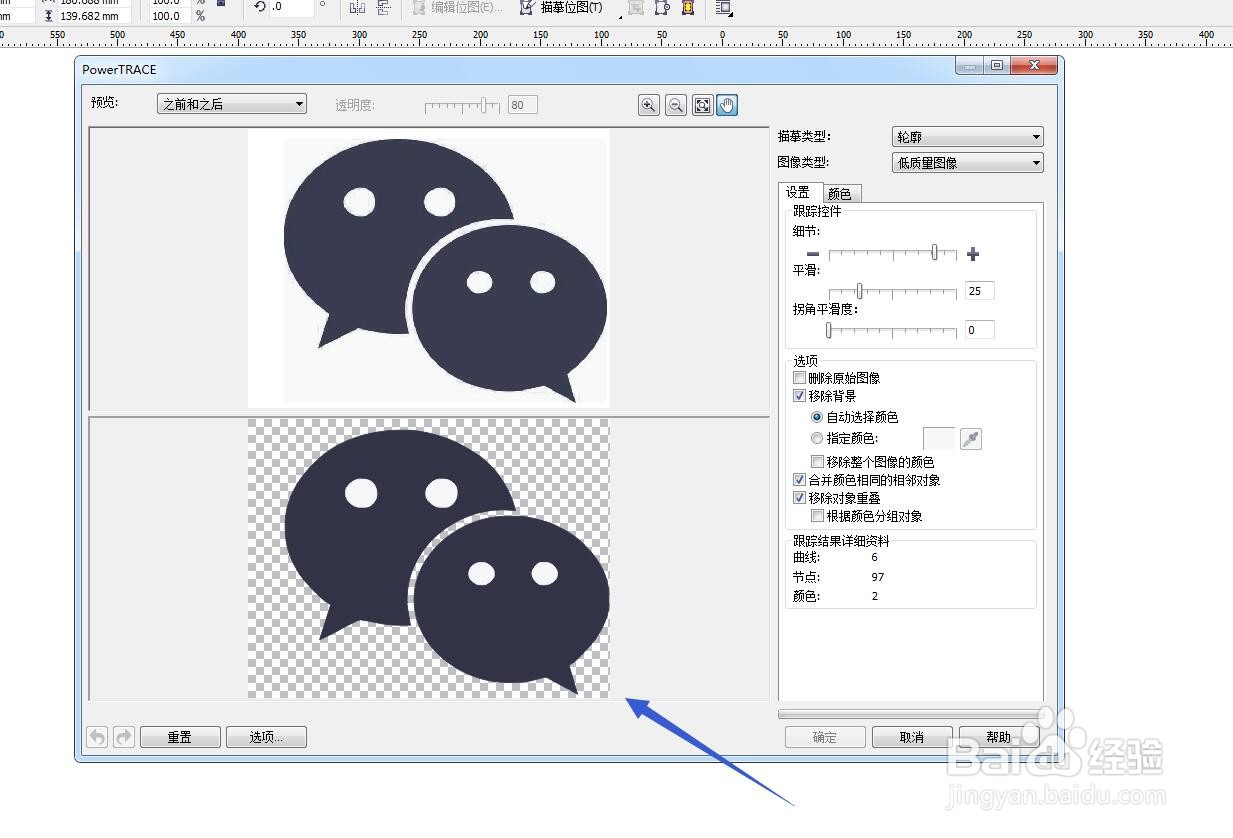The height and width of the screenshot is (838, 1233).
Task: Enable the 删除原始图像 checkbox
Action: [x=799, y=377]
